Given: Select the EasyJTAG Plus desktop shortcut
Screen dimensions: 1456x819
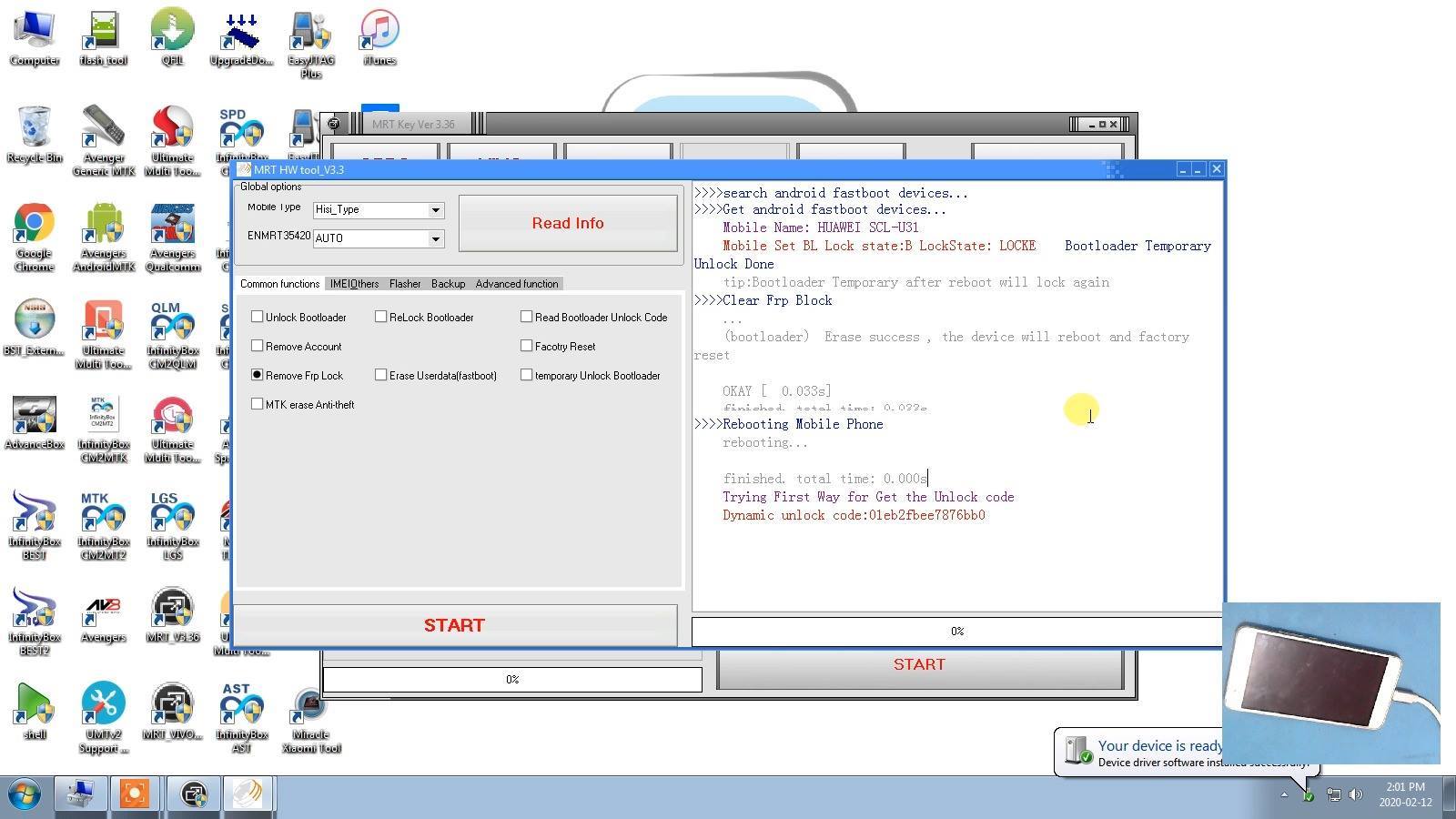Looking at the screenshot, I should tap(310, 44).
